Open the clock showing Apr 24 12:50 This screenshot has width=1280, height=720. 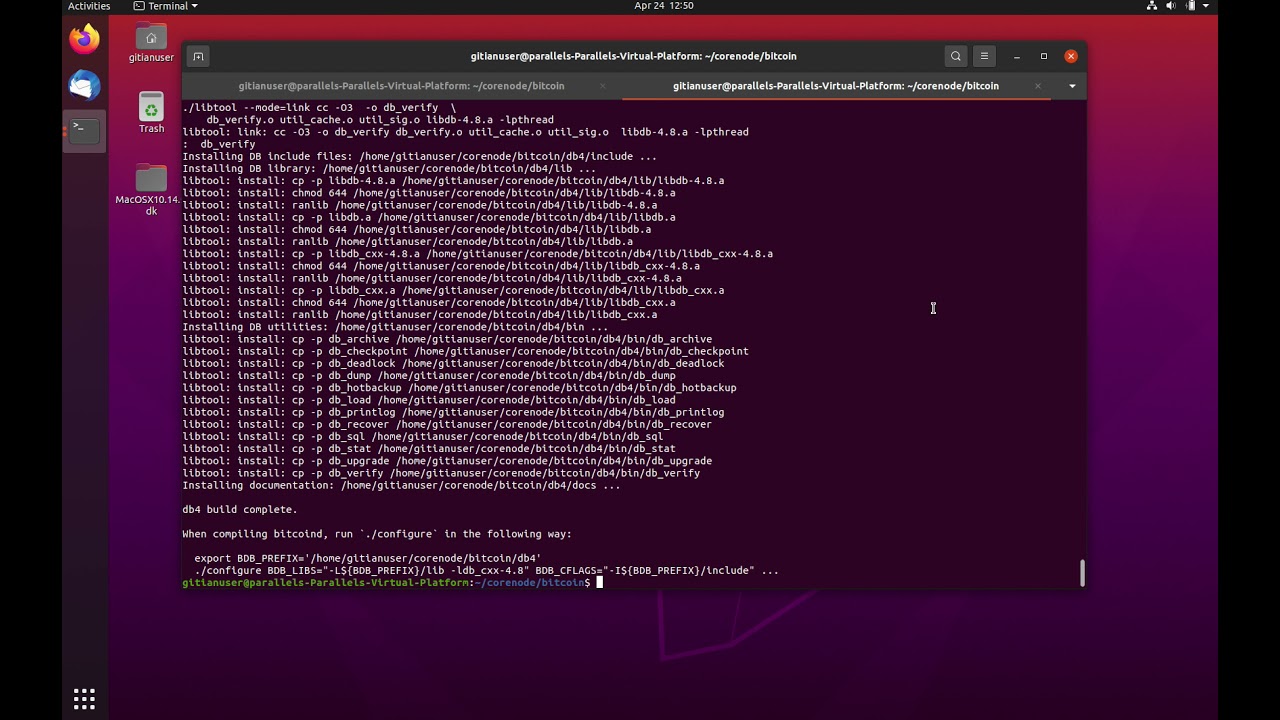(664, 6)
